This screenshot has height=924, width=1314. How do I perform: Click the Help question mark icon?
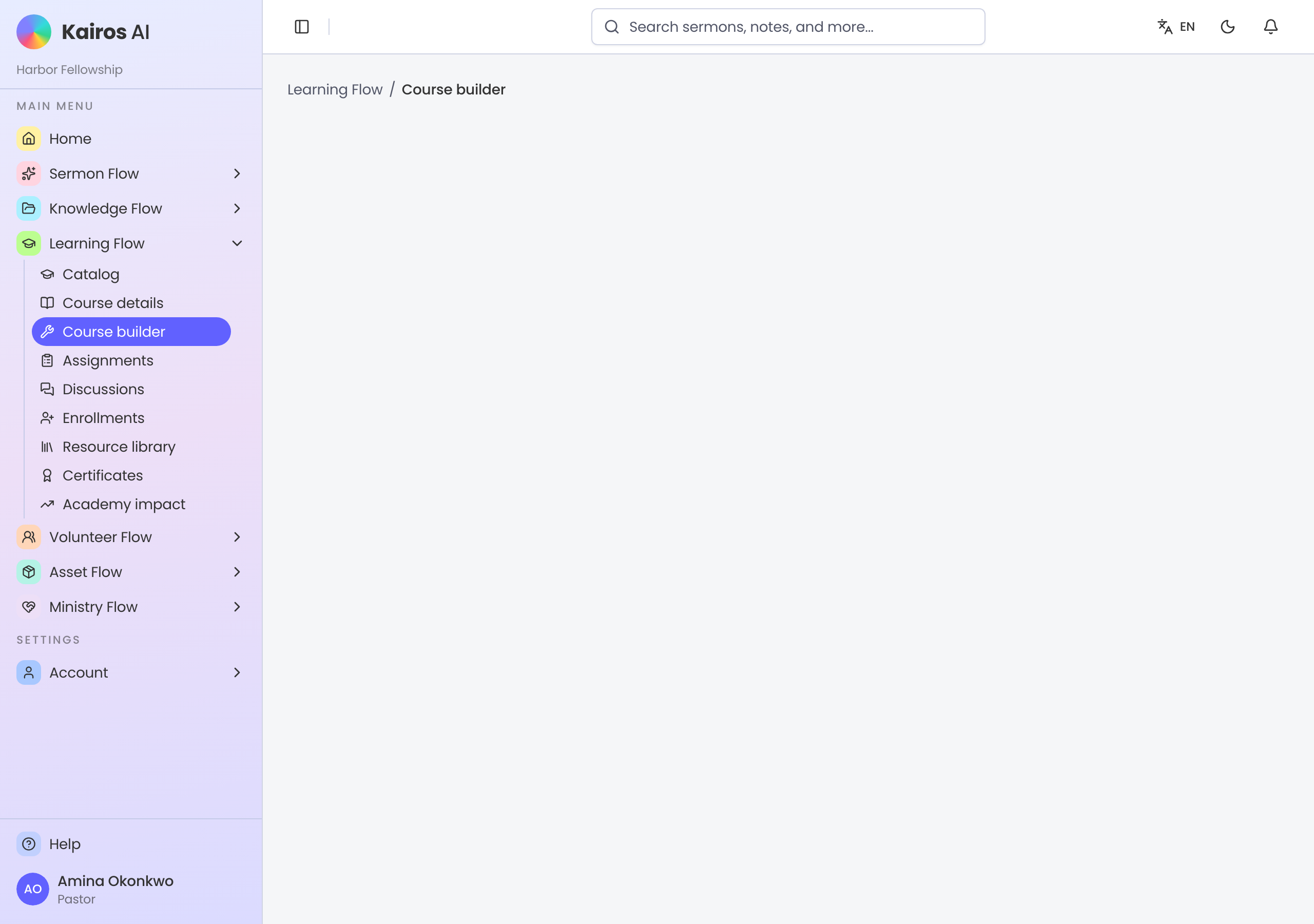coord(29,844)
